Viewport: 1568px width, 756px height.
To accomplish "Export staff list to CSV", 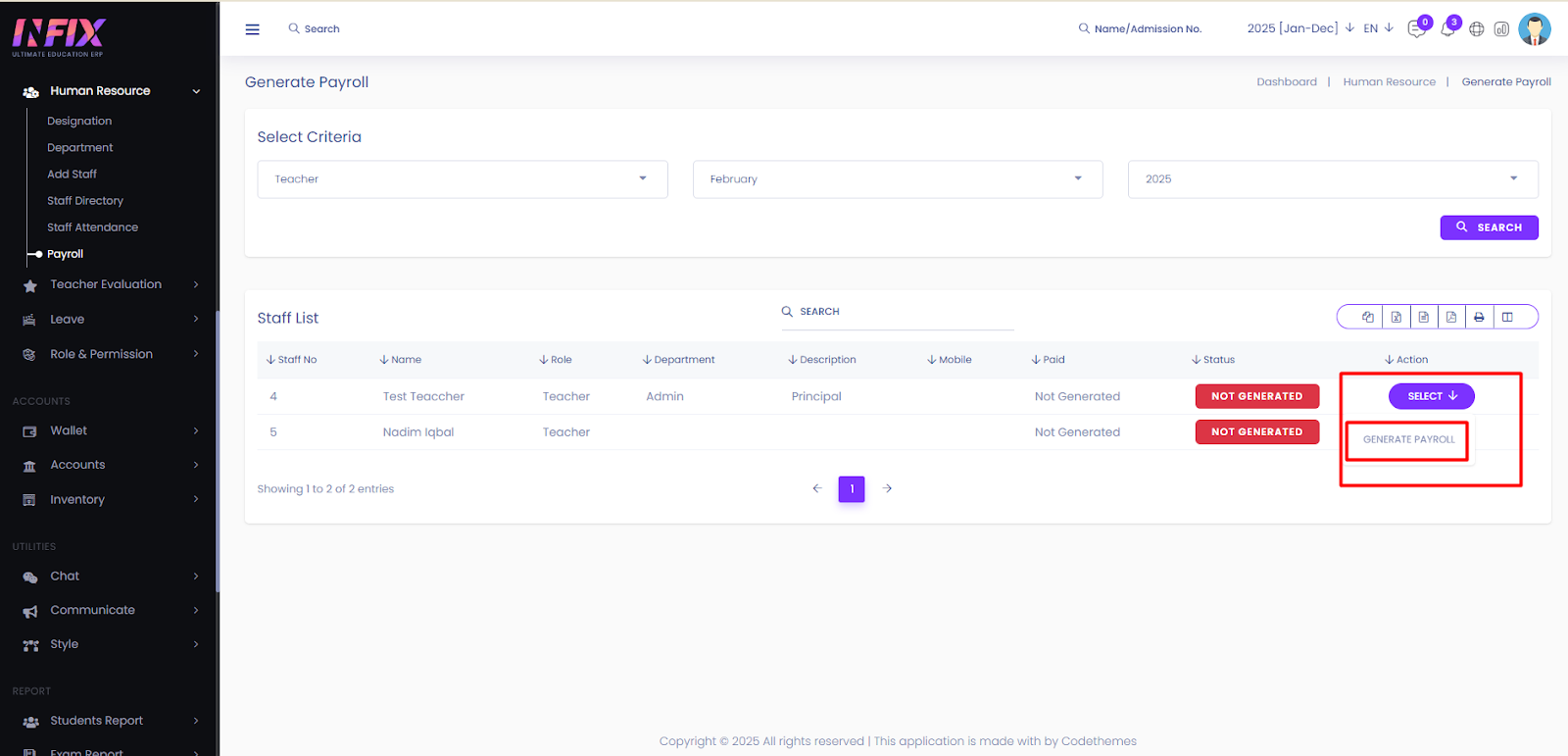I will [1424, 317].
